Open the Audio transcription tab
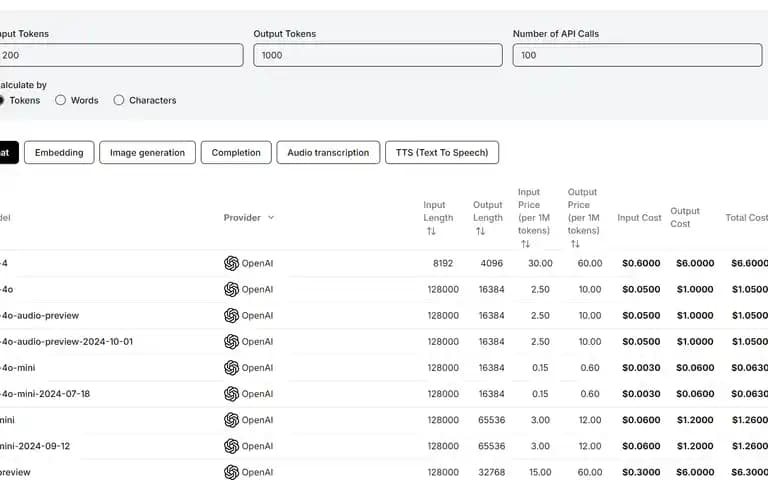Image resolution: width=768 pixels, height=480 pixels. pos(328,152)
